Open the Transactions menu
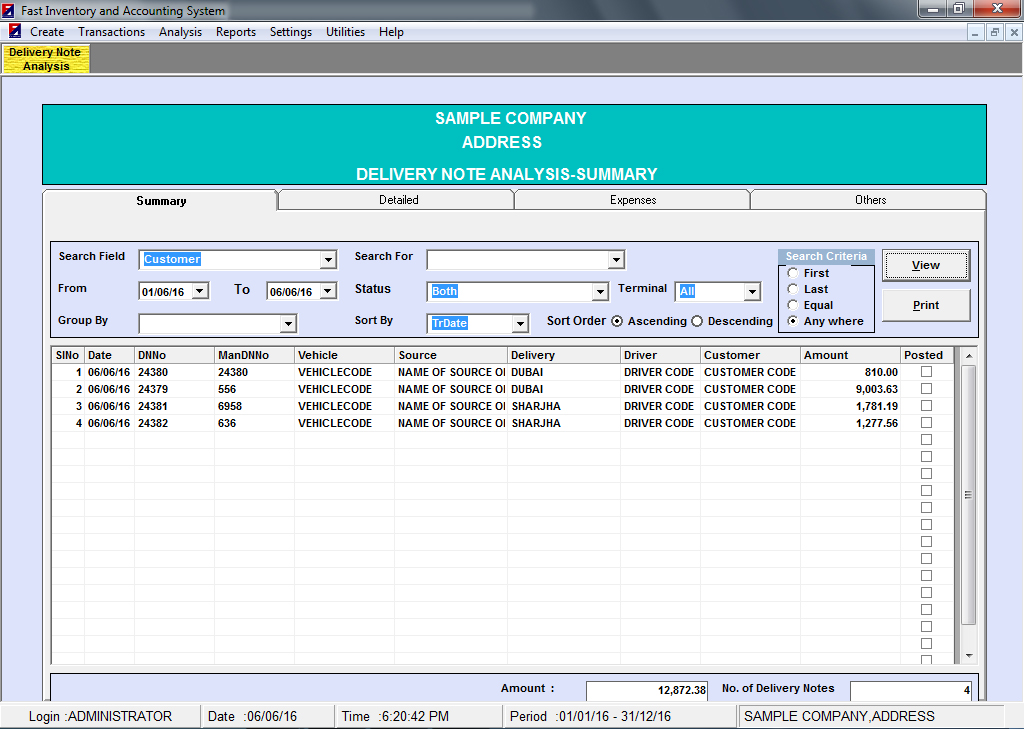 [111, 32]
